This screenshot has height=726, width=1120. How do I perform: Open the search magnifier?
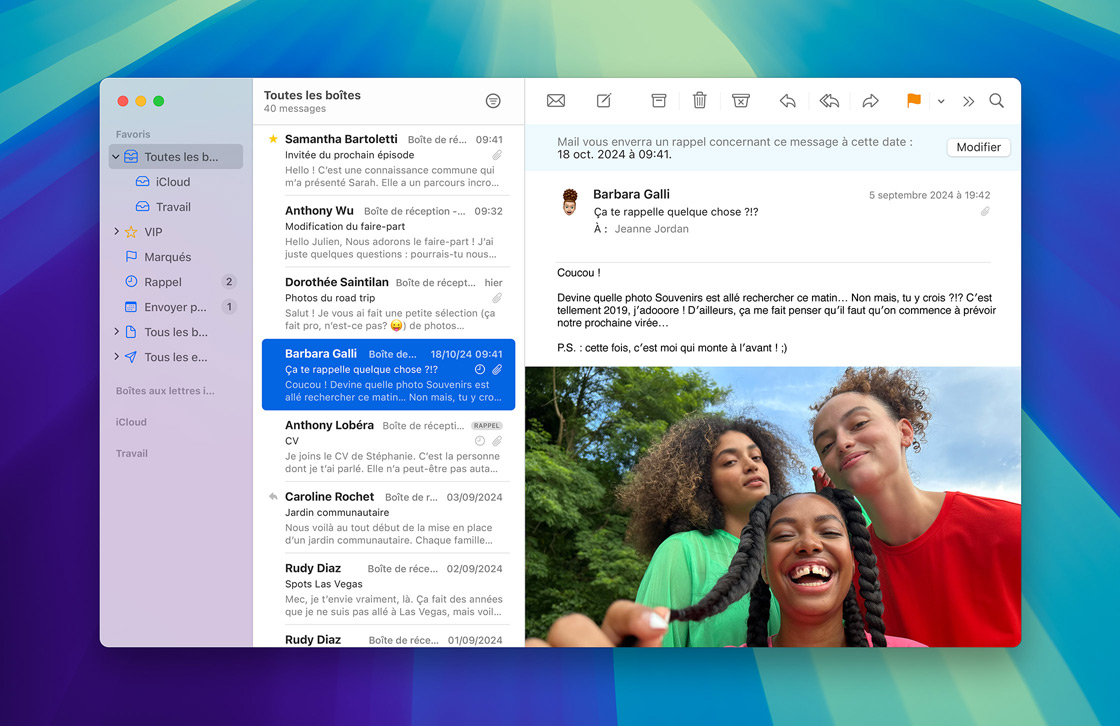pos(996,101)
